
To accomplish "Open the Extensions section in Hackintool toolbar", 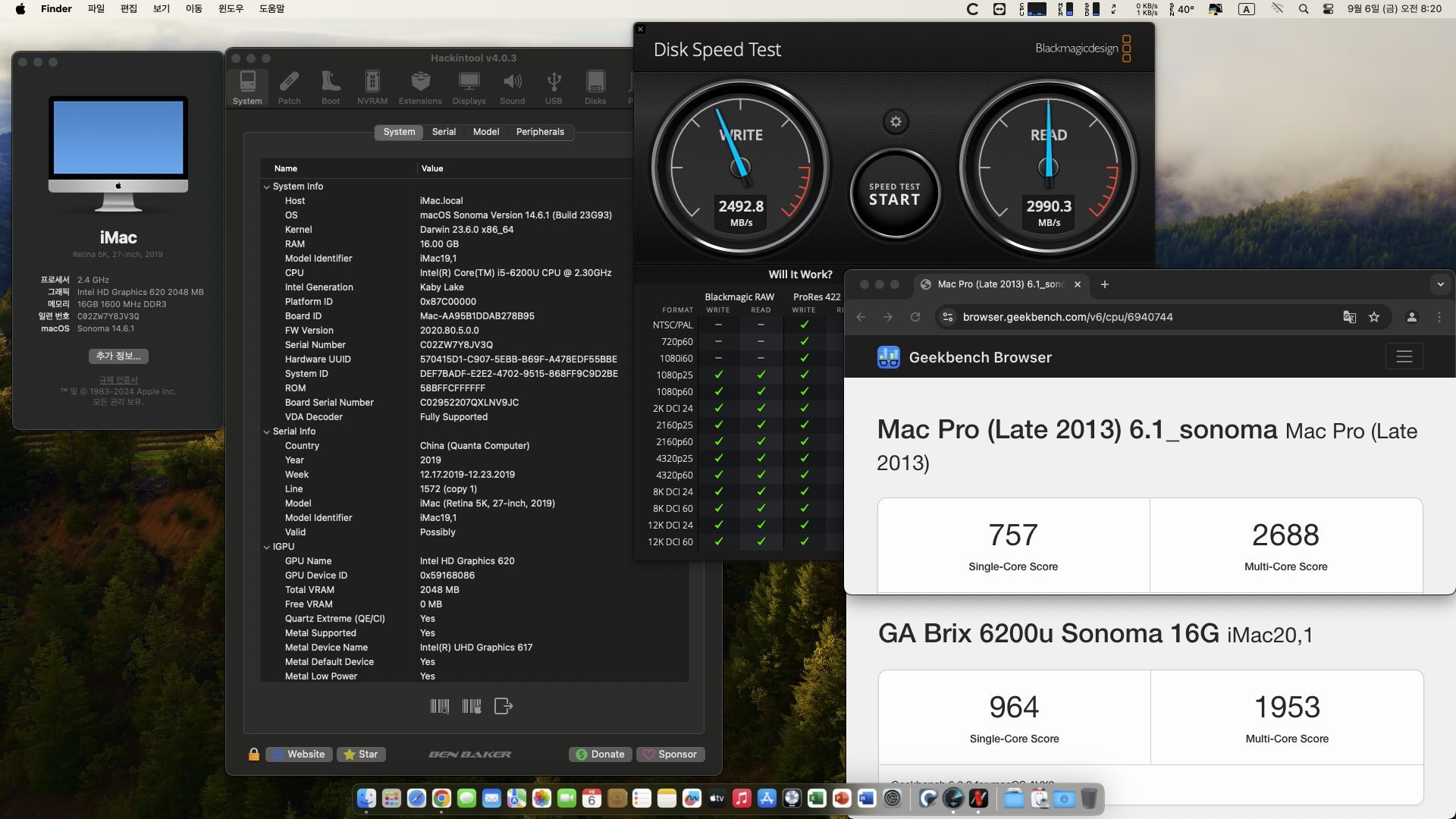I will (420, 88).
